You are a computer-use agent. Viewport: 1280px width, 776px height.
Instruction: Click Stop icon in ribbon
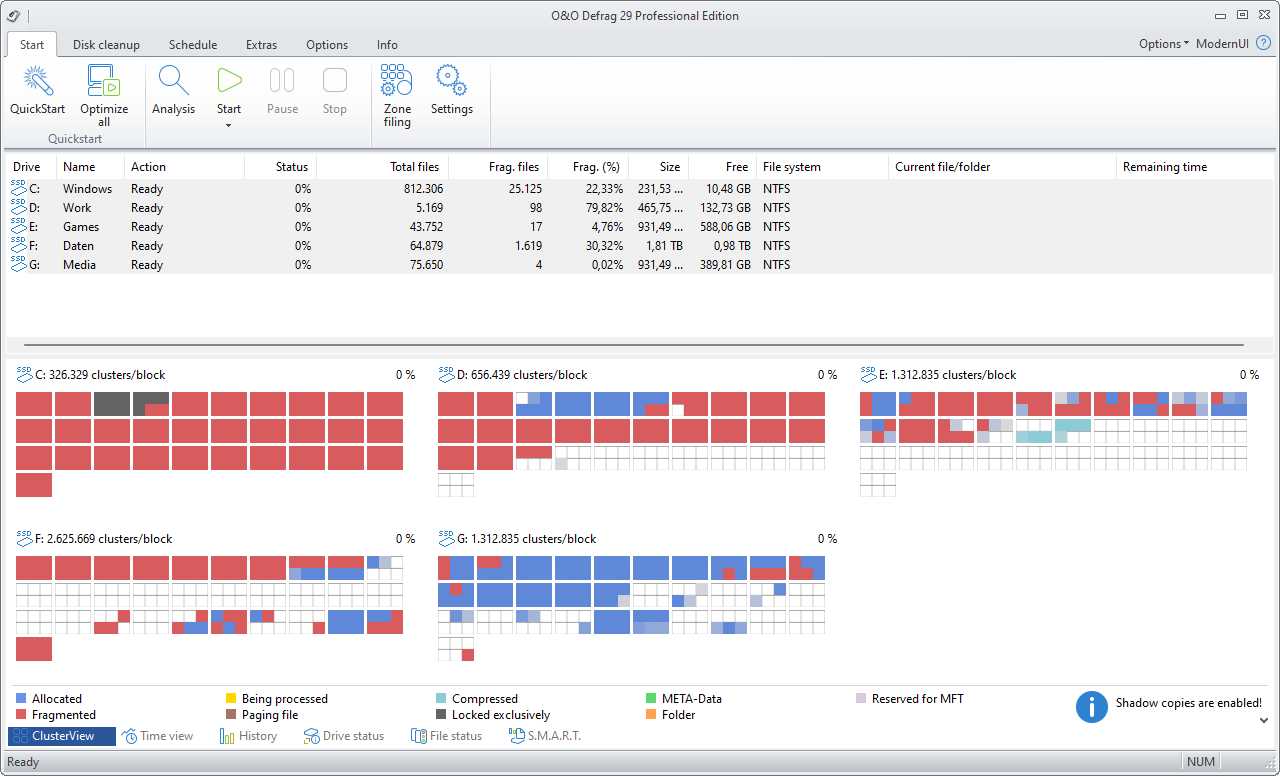pyautogui.click(x=335, y=80)
